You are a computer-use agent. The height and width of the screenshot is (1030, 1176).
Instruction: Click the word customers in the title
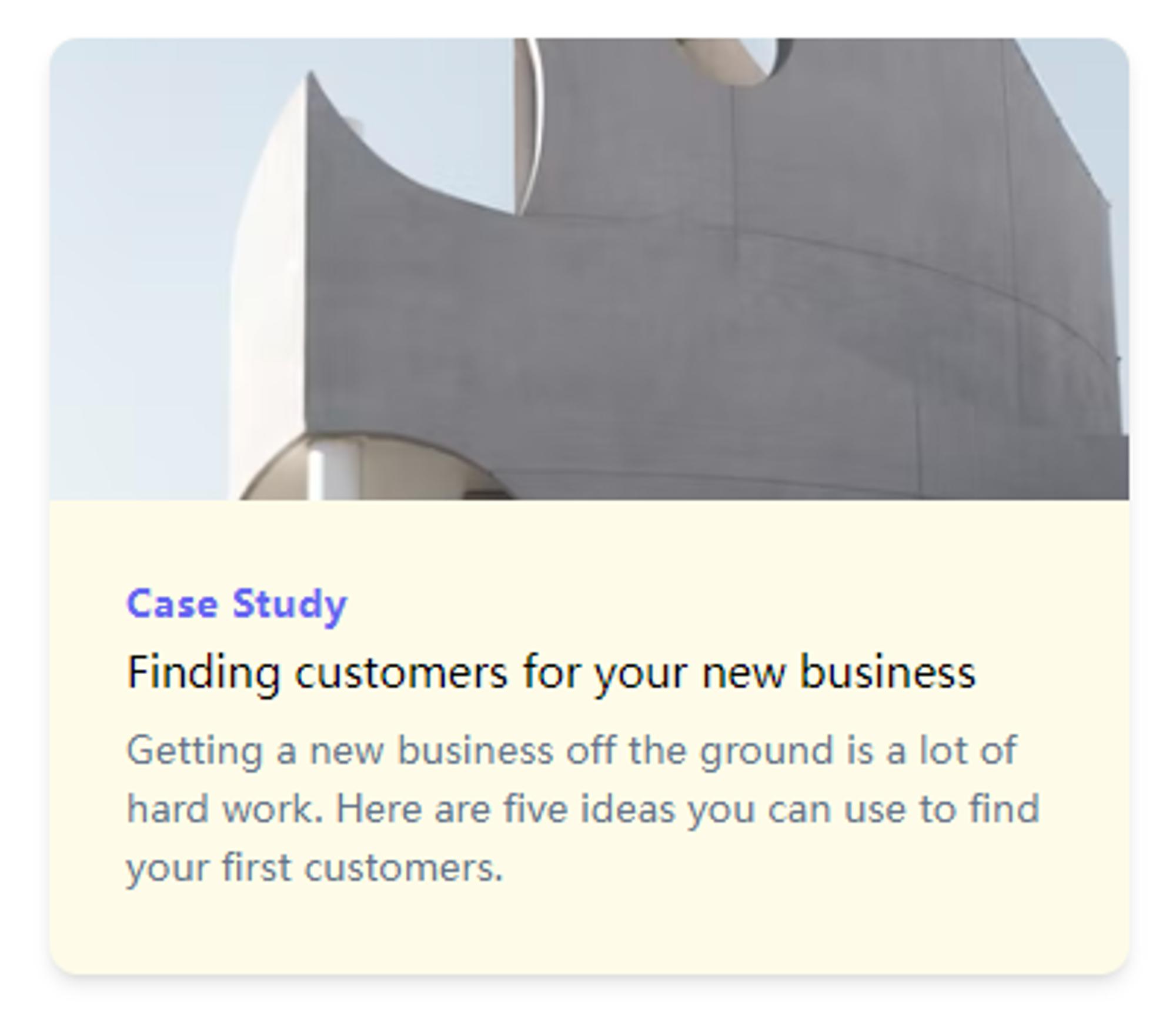(x=401, y=672)
